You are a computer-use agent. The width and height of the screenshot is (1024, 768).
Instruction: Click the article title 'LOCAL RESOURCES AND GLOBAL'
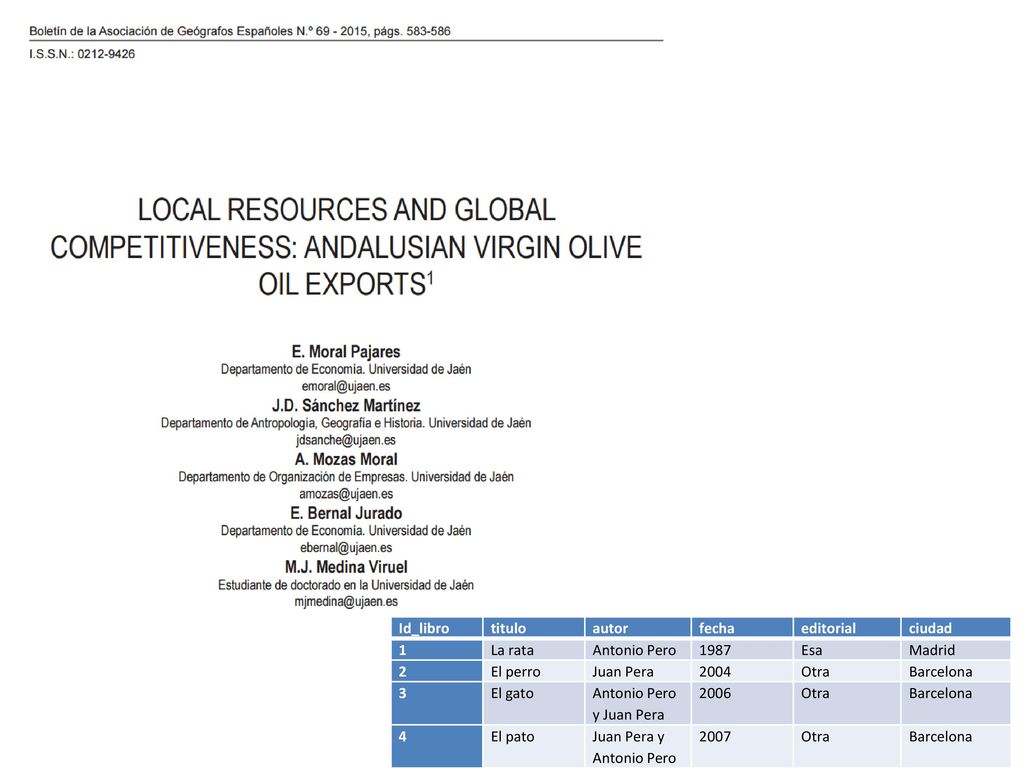coord(346,210)
